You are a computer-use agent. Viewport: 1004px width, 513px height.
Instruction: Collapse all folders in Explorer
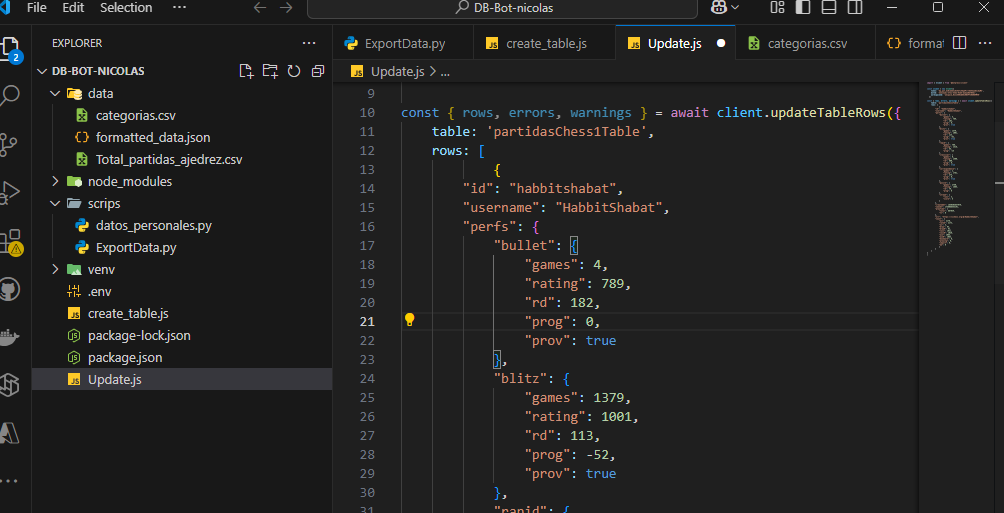coord(318,71)
